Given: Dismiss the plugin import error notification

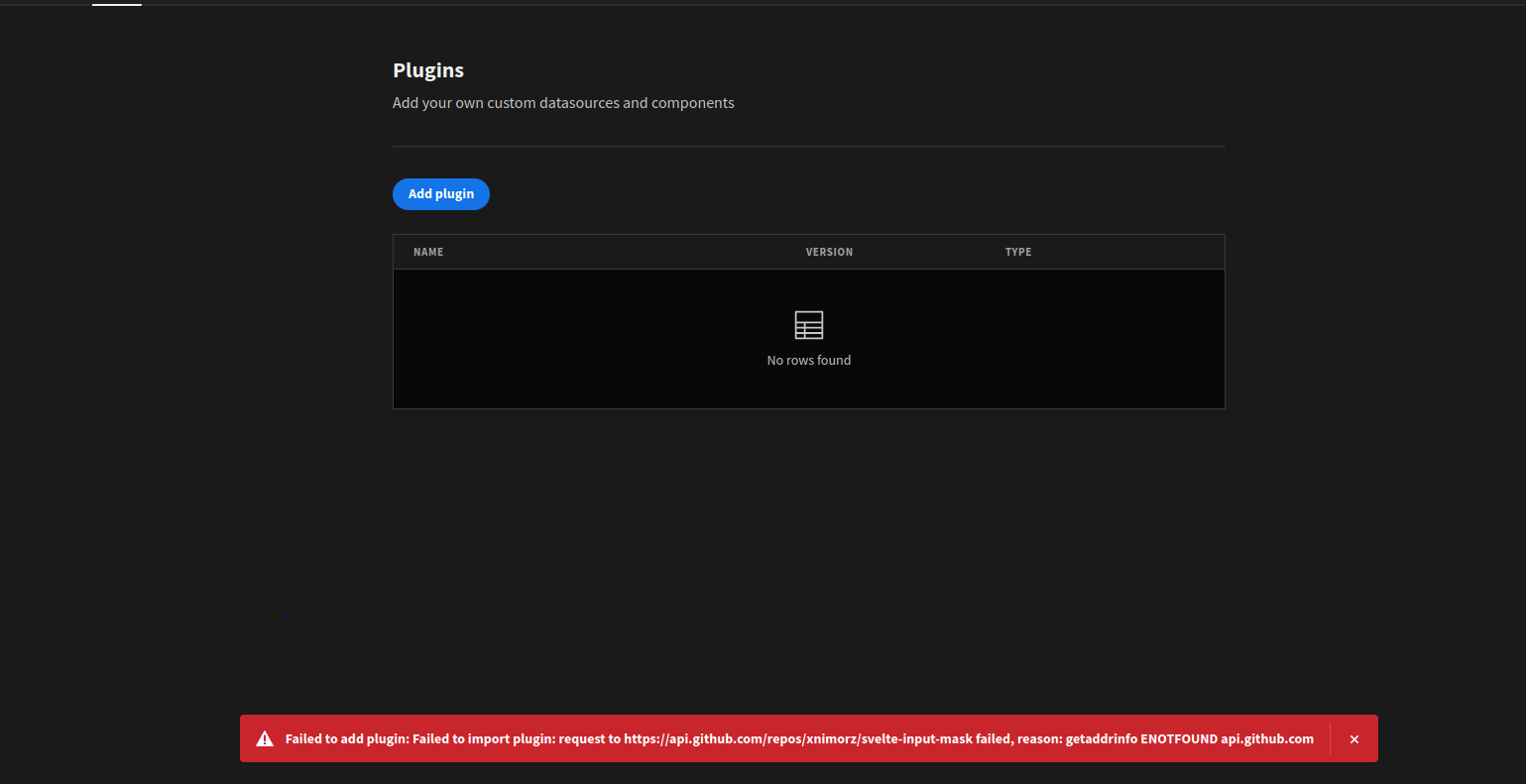Looking at the screenshot, I should 1353,737.
